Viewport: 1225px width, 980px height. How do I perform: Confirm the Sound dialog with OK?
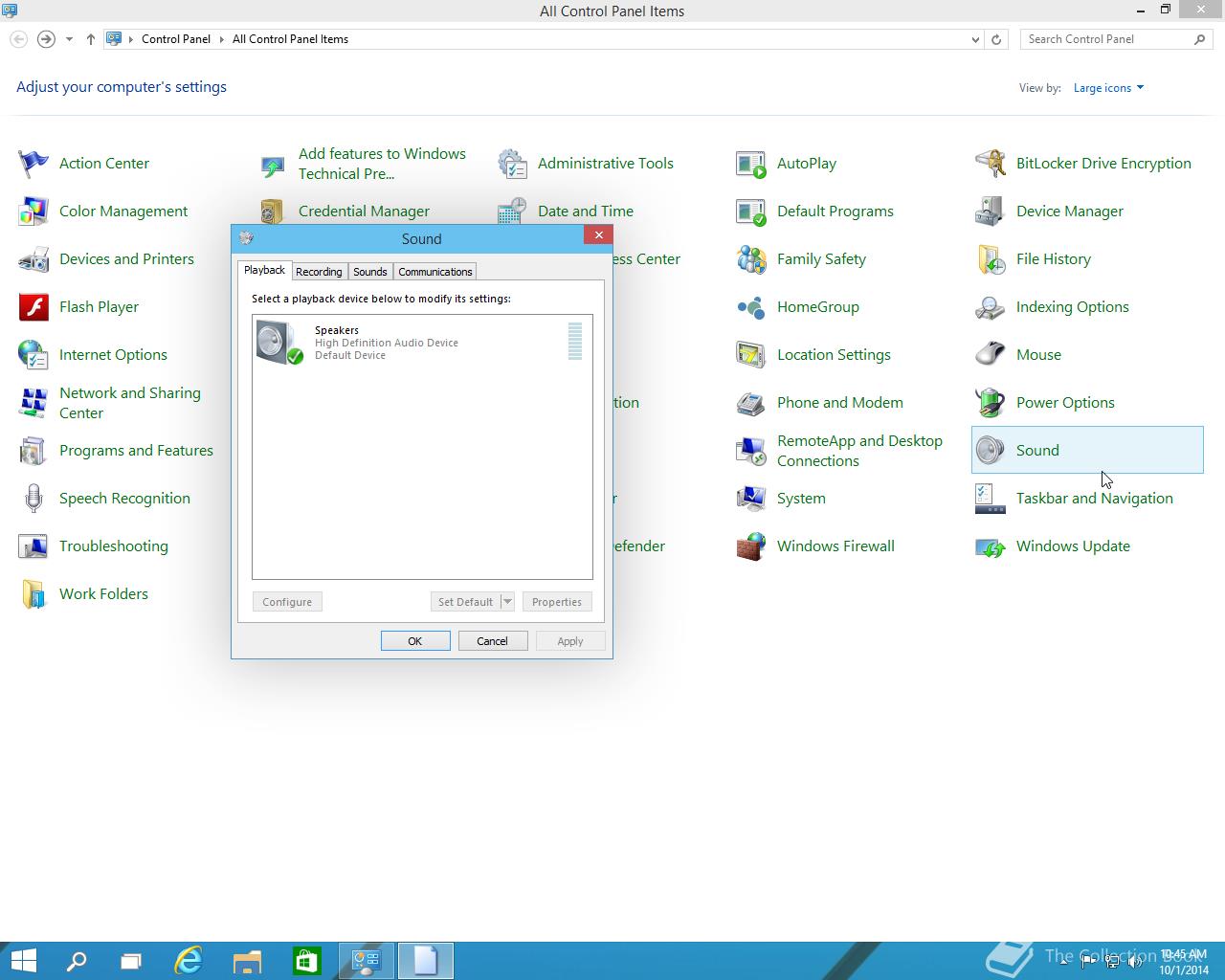[415, 641]
